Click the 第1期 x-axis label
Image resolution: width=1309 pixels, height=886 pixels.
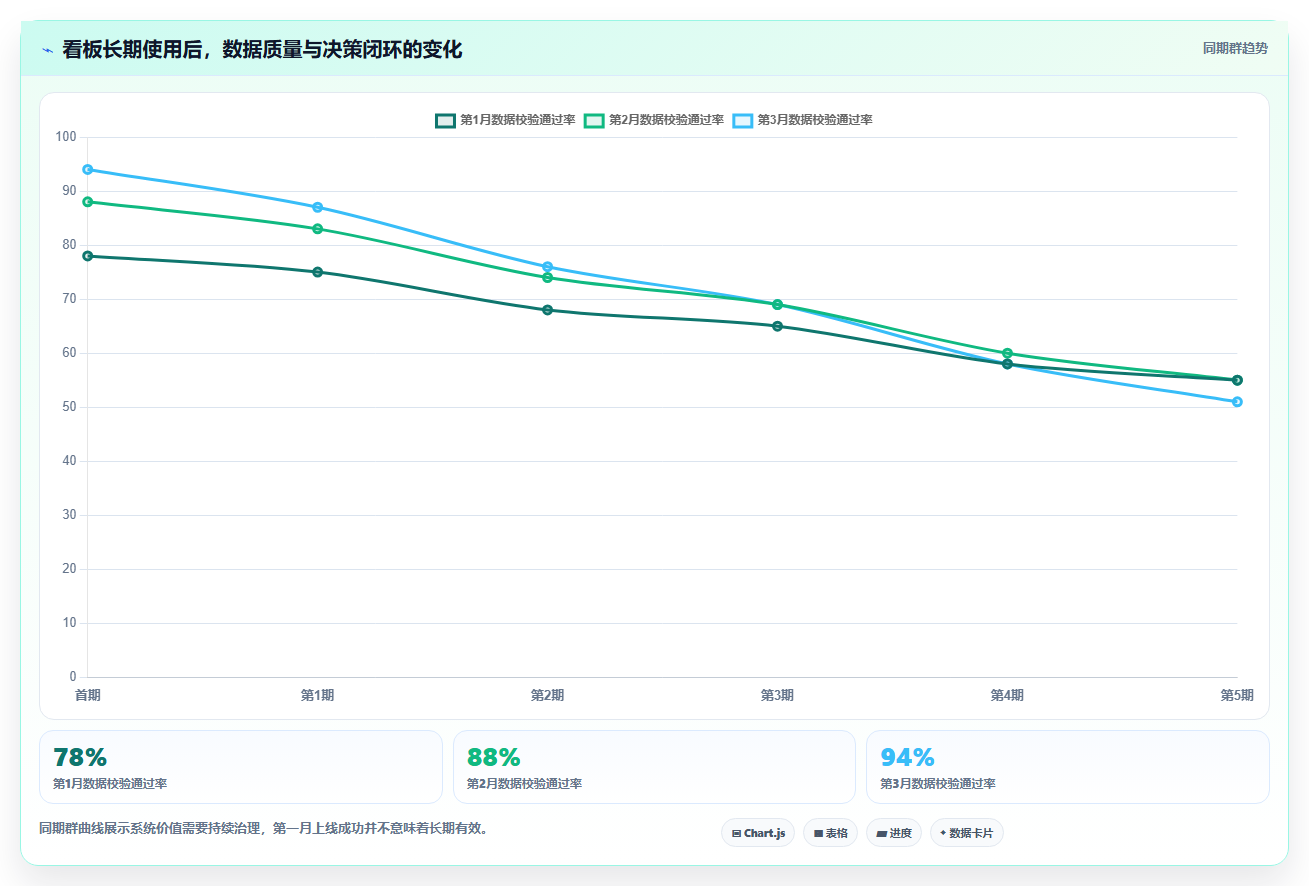pyautogui.click(x=318, y=695)
